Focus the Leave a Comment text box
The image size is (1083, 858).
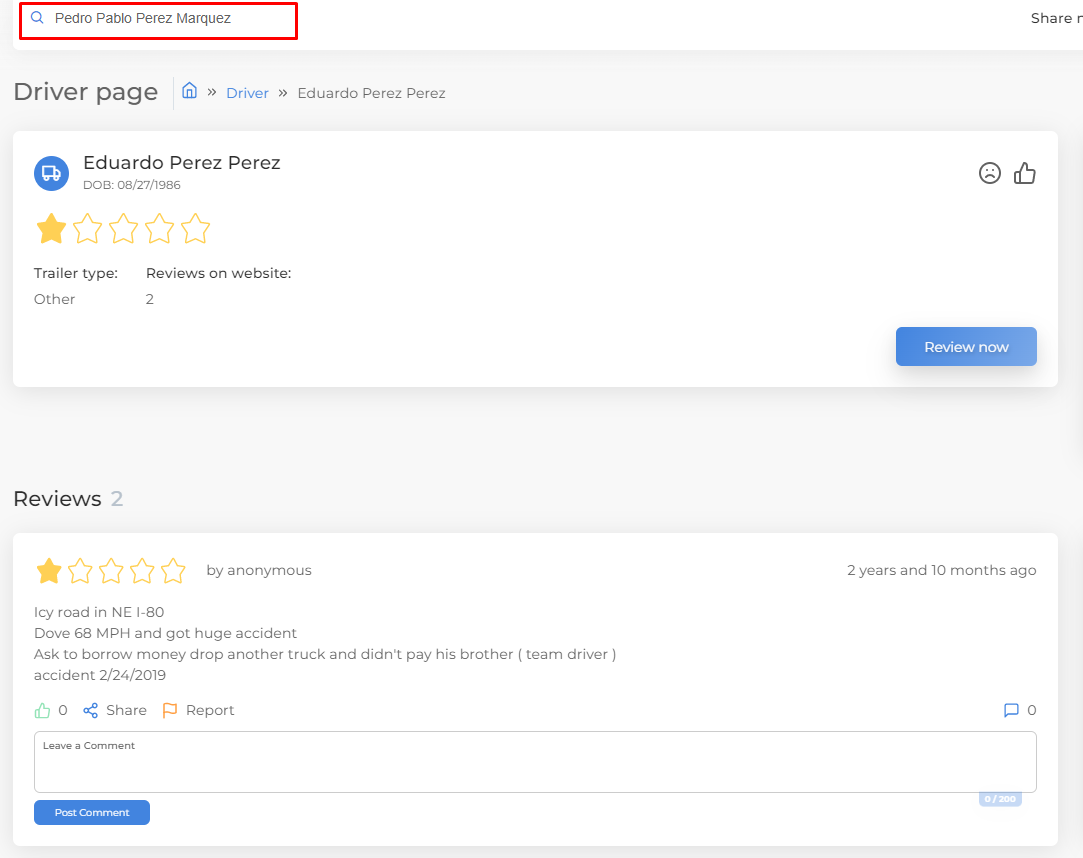click(535, 765)
